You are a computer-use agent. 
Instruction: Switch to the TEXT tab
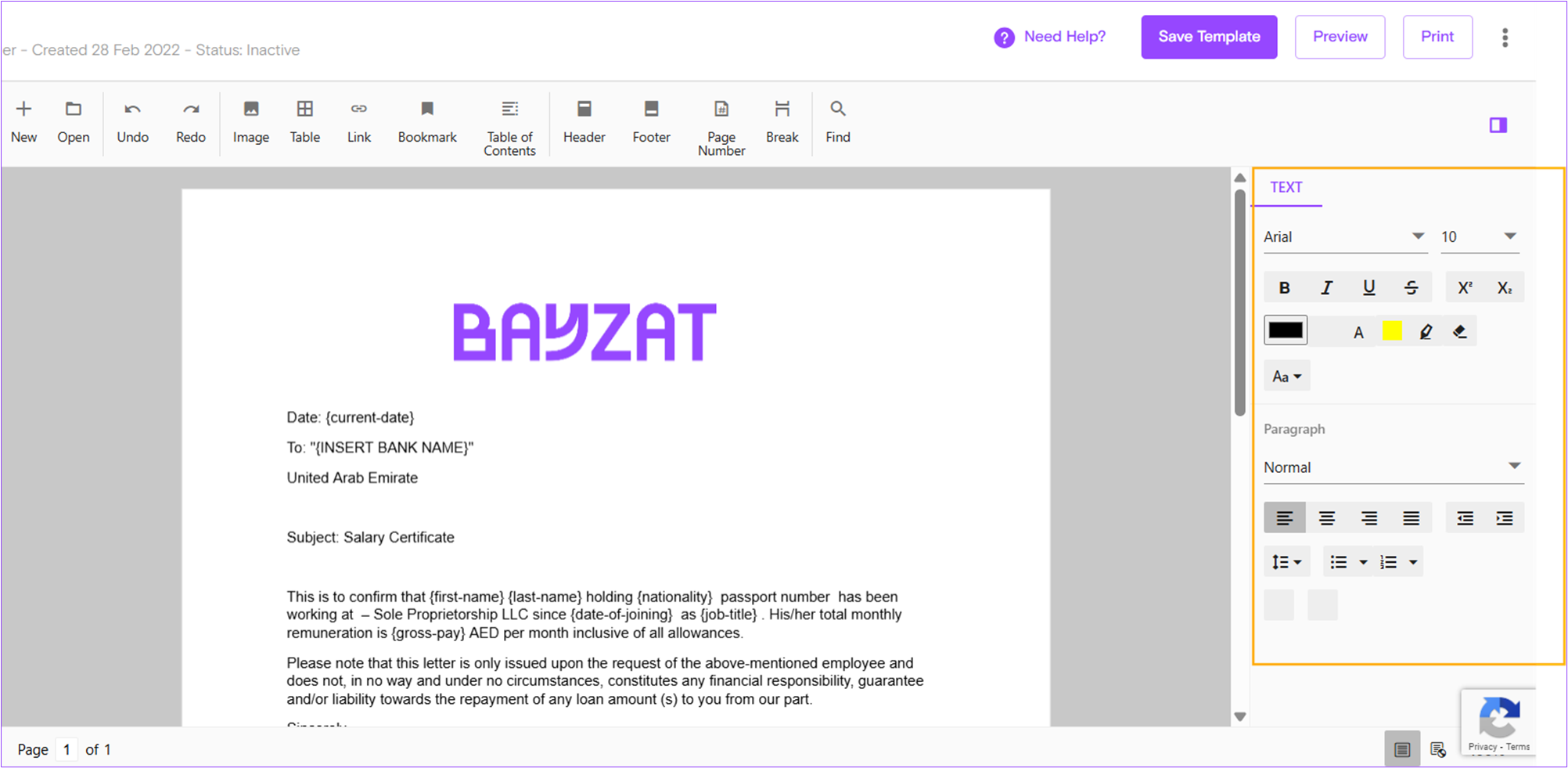coord(1286,187)
